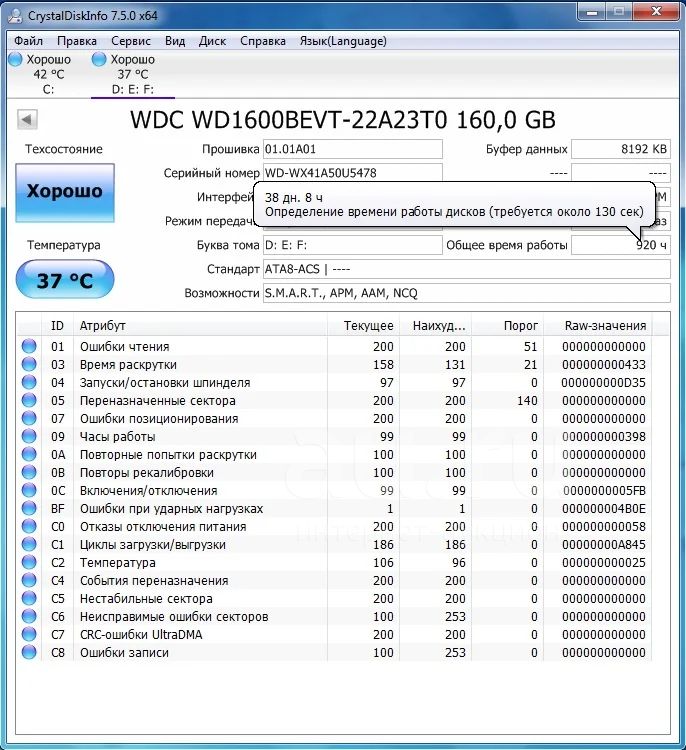The image size is (686, 750).
Task: Click the power-on hours field 920 ч
Action: tap(621, 245)
